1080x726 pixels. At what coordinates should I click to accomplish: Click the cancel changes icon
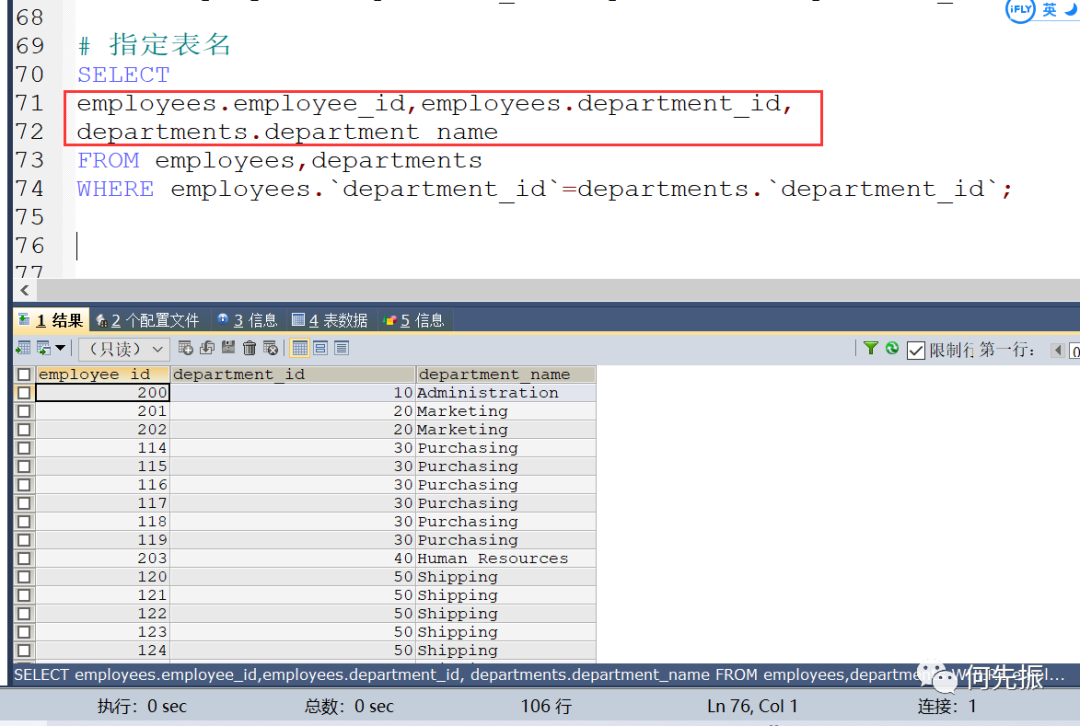271,348
